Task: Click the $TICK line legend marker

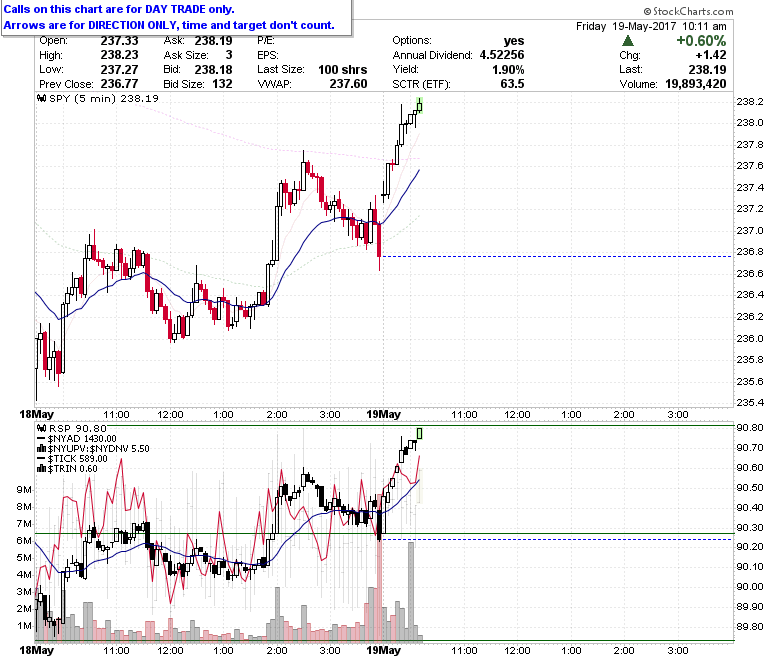Action: pyautogui.click(x=41, y=459)
